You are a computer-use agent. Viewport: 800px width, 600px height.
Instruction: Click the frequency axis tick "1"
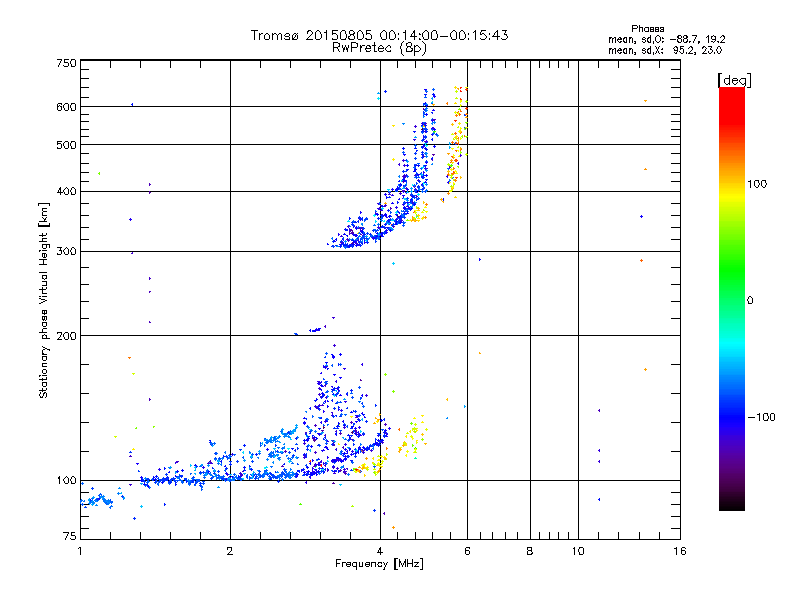pyautogui.click(x=80, y=551)
